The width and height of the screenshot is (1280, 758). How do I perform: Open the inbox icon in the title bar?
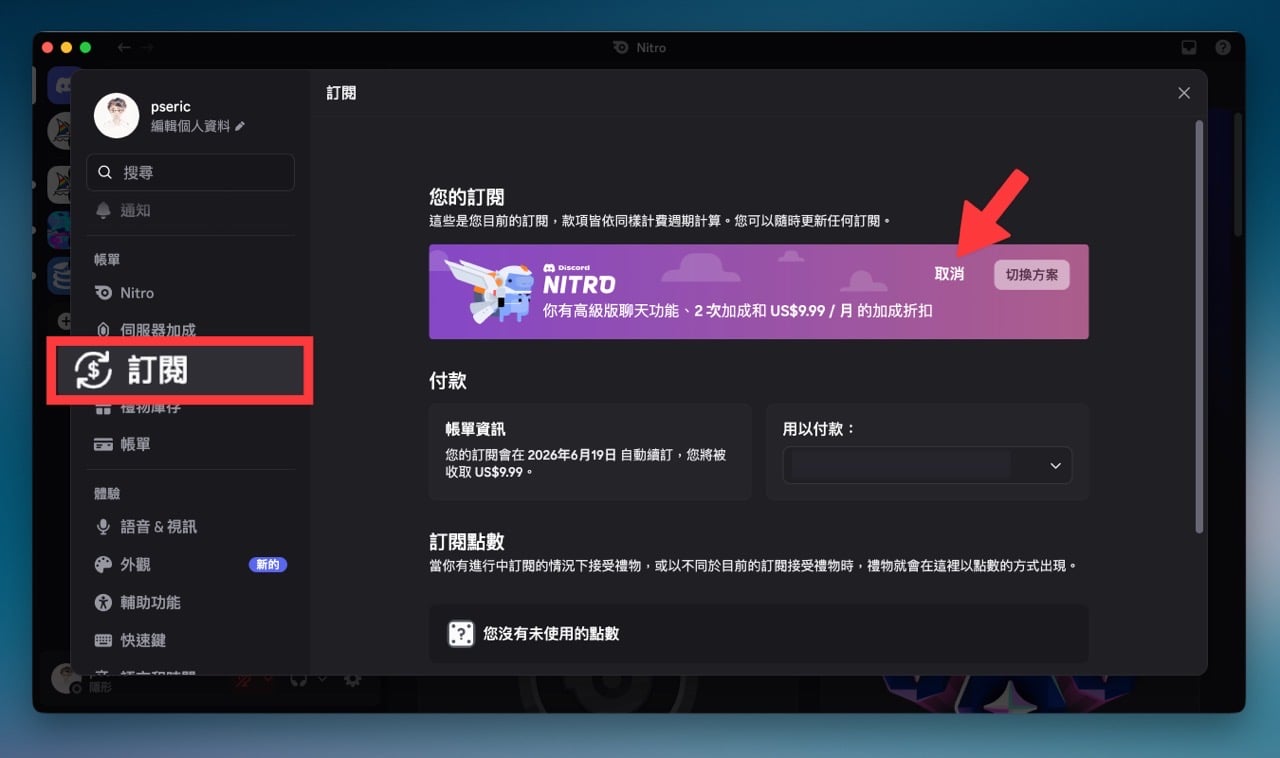(1188, 47)
